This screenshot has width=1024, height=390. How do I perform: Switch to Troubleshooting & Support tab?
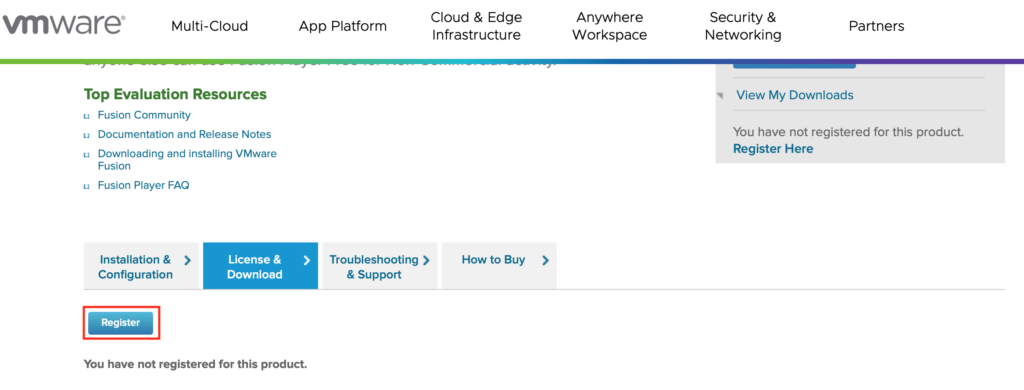tap(379, 267)
